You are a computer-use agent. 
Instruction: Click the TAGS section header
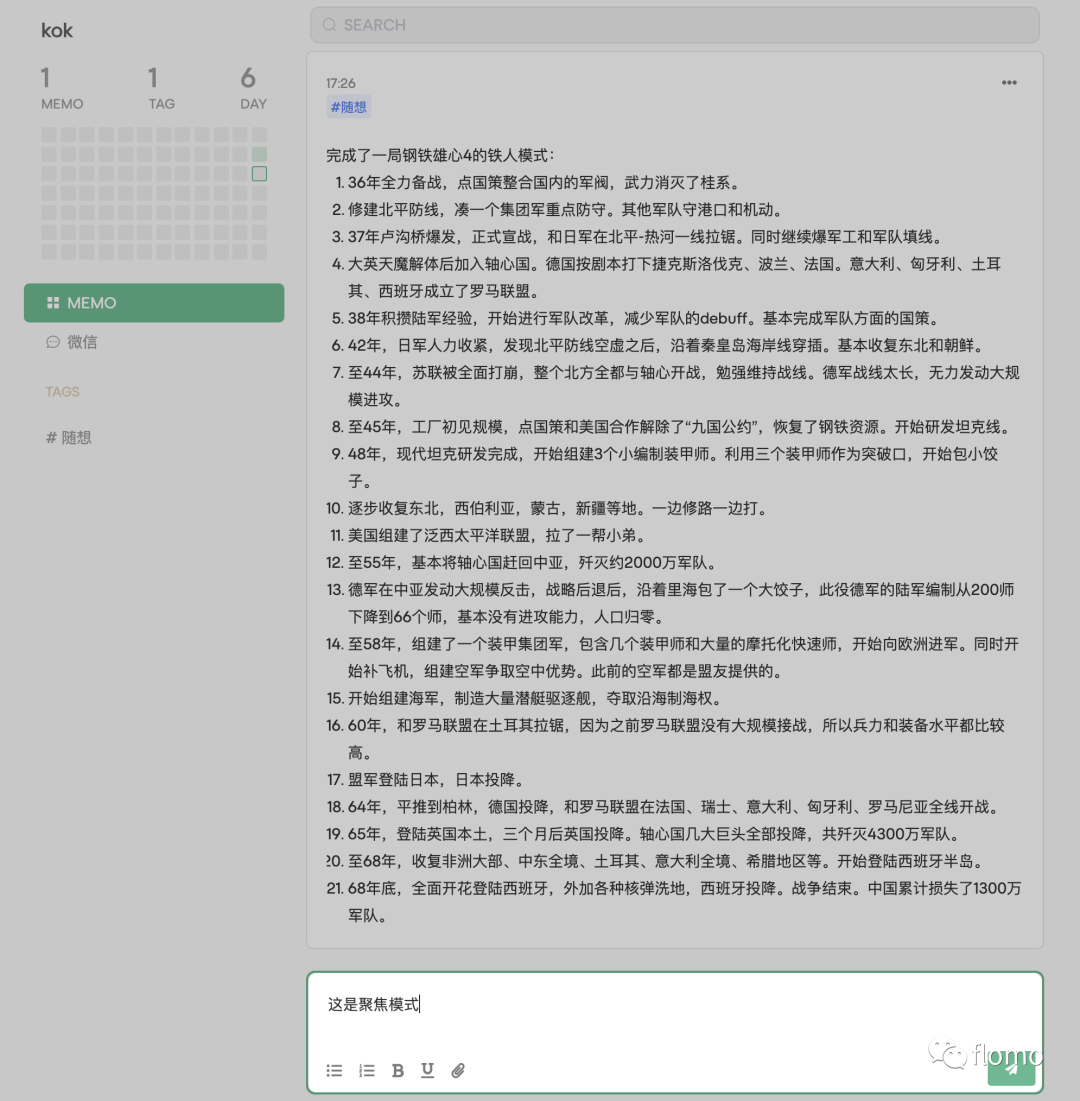[x=62, y=392]
